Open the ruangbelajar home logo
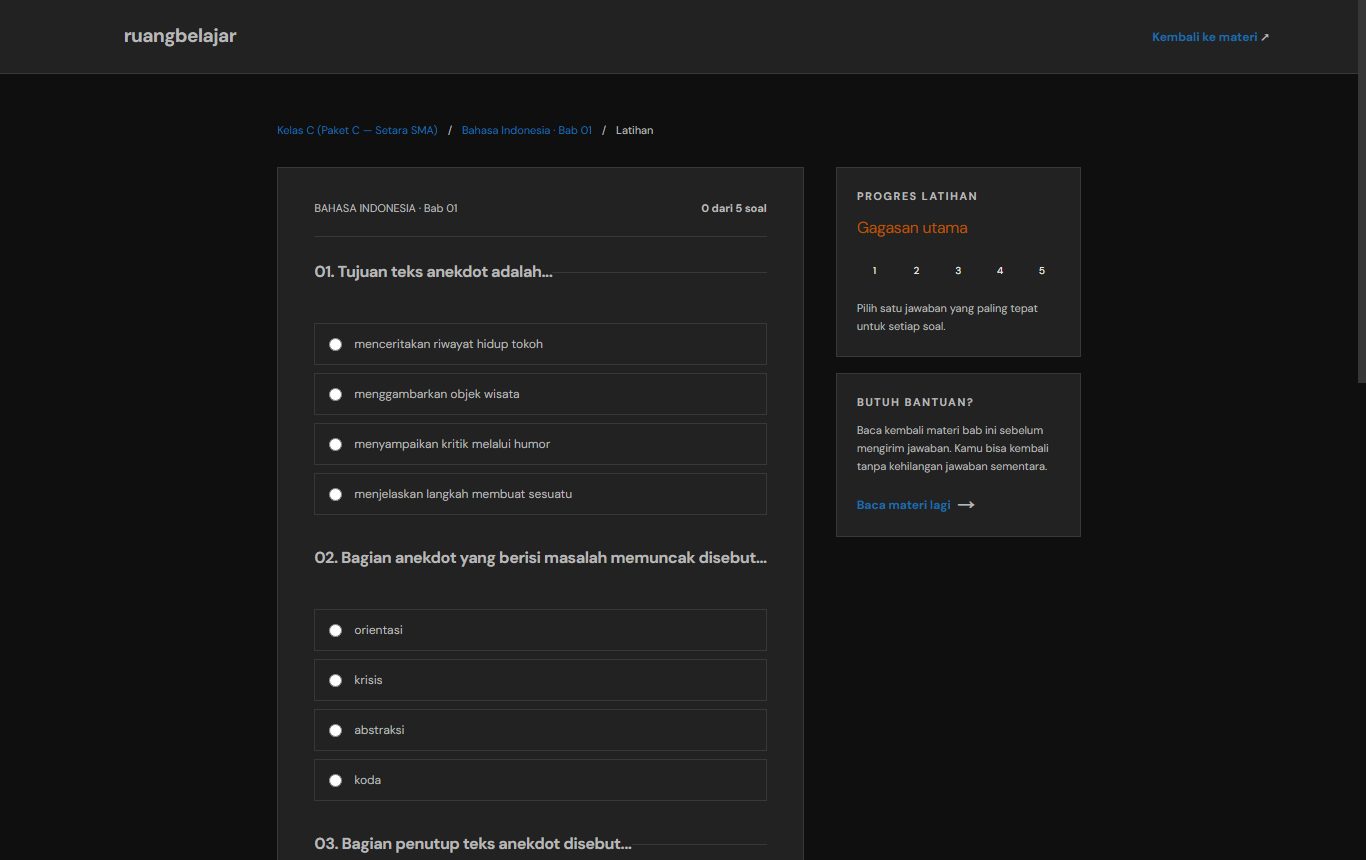The height and width of the screenshot is (860, 1366). pyautogui.click(x=180, y=36)
